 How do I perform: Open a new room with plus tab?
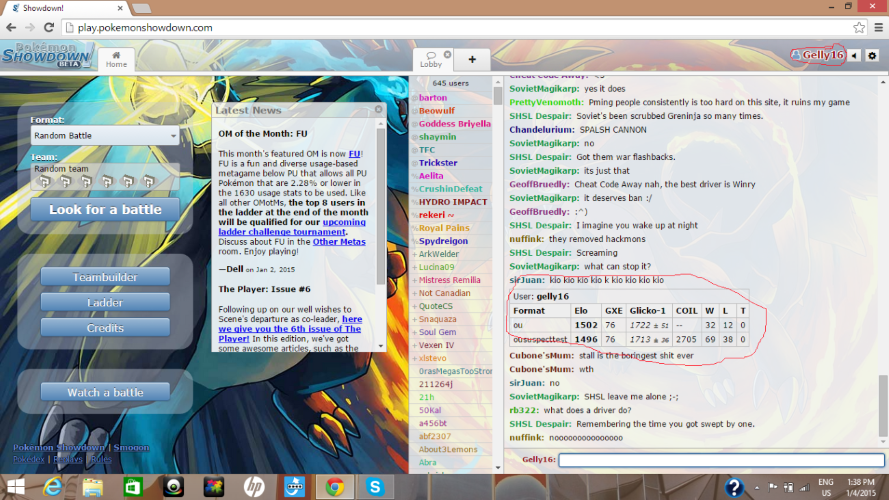click(472, 59)
